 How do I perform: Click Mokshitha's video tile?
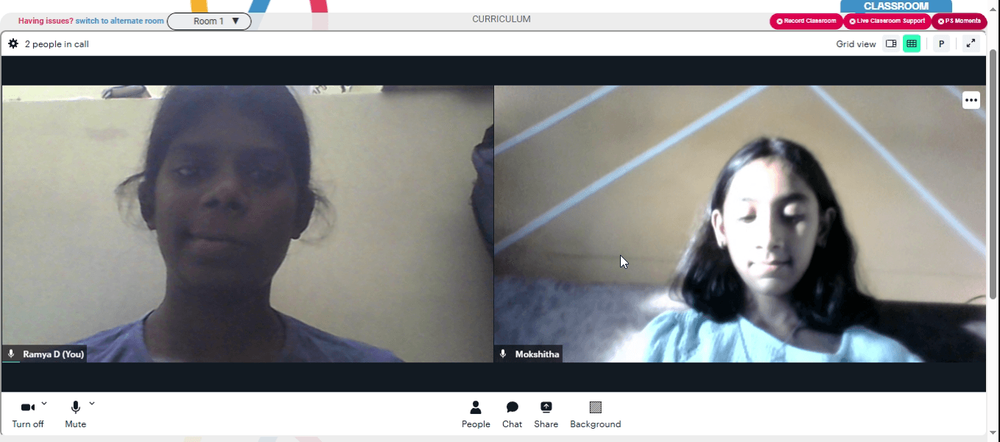tap(740, 224)
